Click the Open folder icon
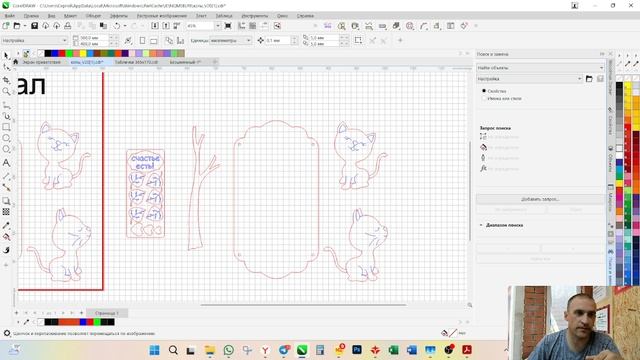 (x=17, y=26)
